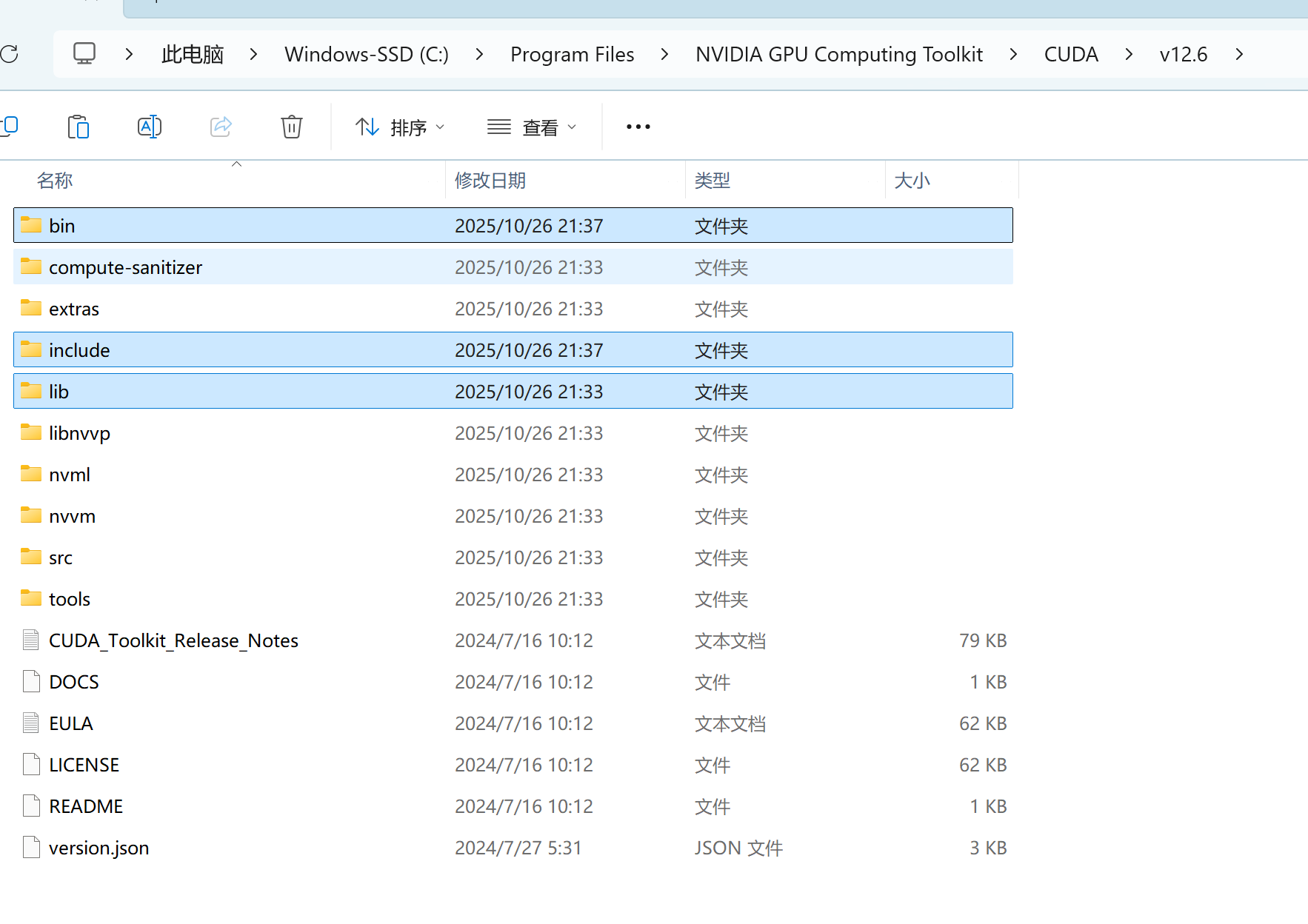Click the refresh icon in address bar
Image resolution: width=1308 pixels, height=924 pixels.
pos(9,54)
